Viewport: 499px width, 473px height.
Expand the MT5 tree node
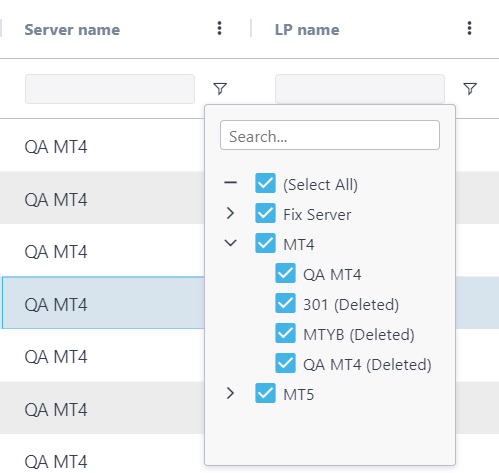230,393
